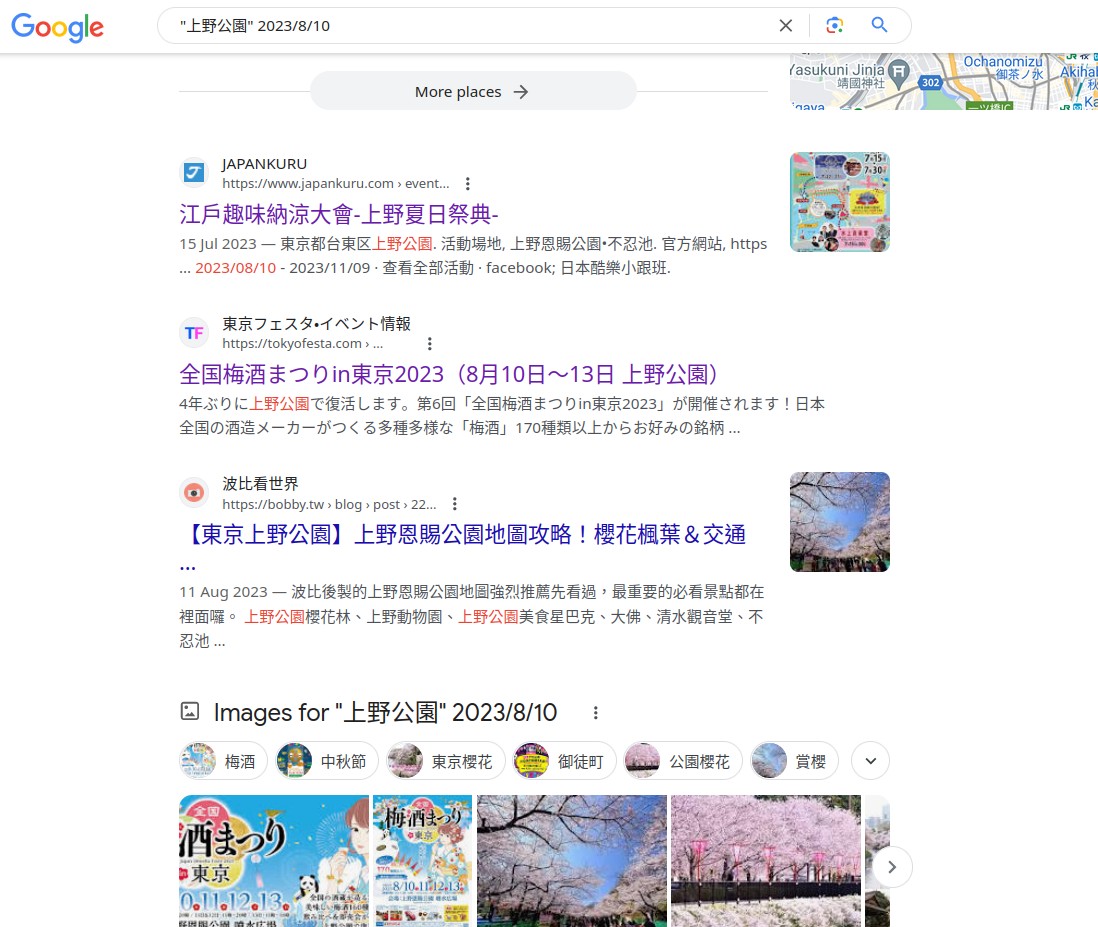Click the More places button
1098x927 pixels.
(x=473, y=91)
